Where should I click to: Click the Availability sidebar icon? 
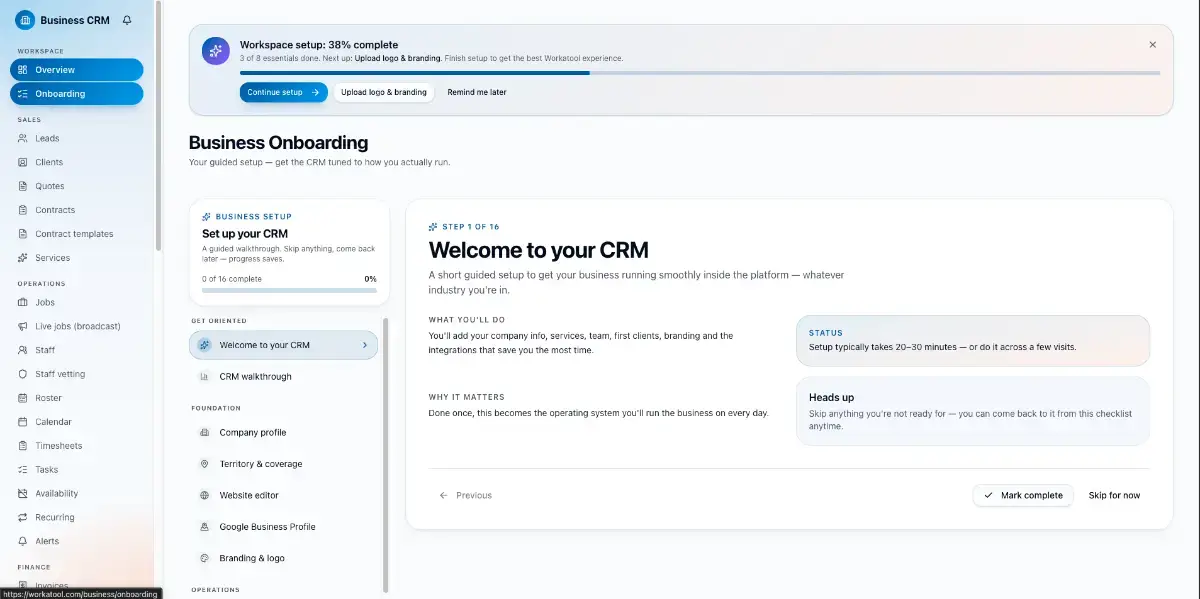click(23, 493)
